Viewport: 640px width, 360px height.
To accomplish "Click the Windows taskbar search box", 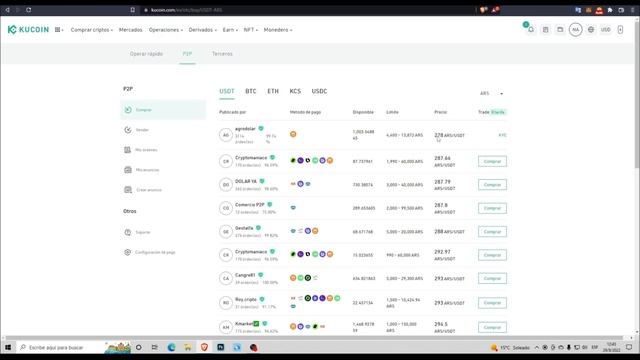I will pyautogui.click(x=73, y=347).
